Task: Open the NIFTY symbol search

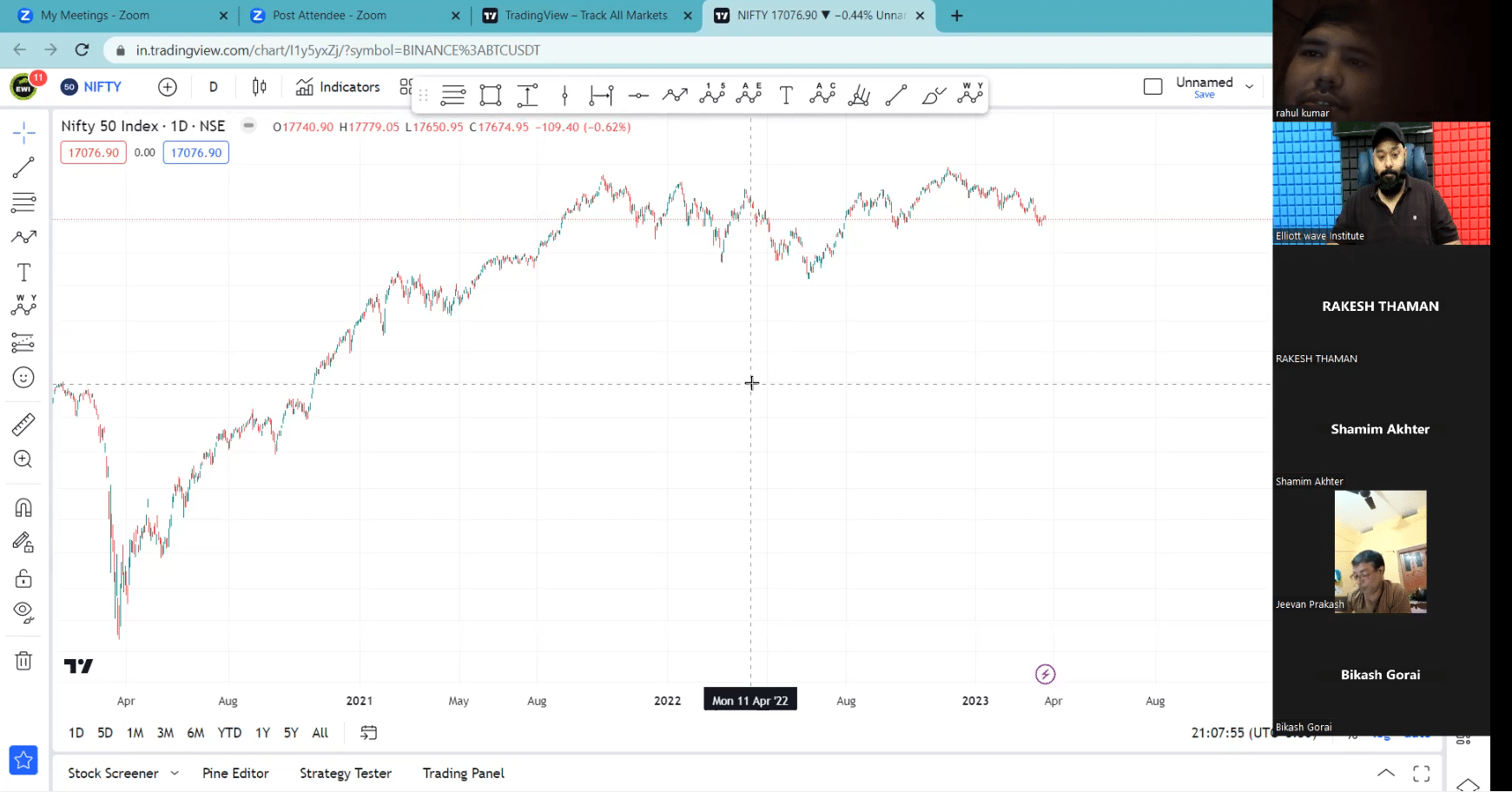Action: pos(92,87)
